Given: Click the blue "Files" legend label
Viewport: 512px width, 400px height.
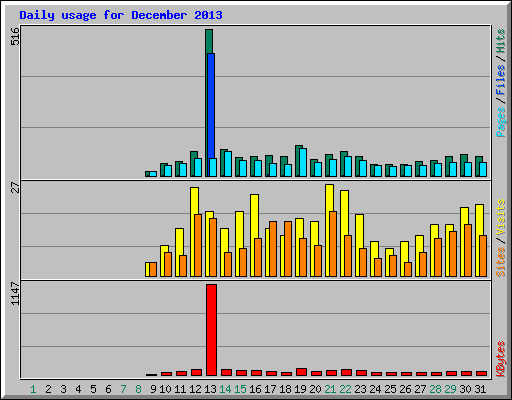Looking at the screenshot, I should click(501, 80).
